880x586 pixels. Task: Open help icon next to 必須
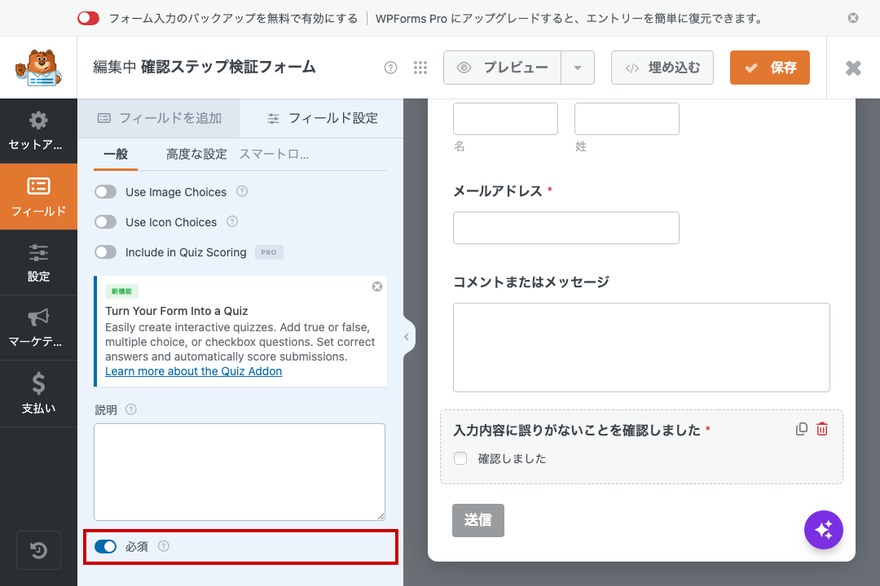pyautogui.click(x=163, y=546)
